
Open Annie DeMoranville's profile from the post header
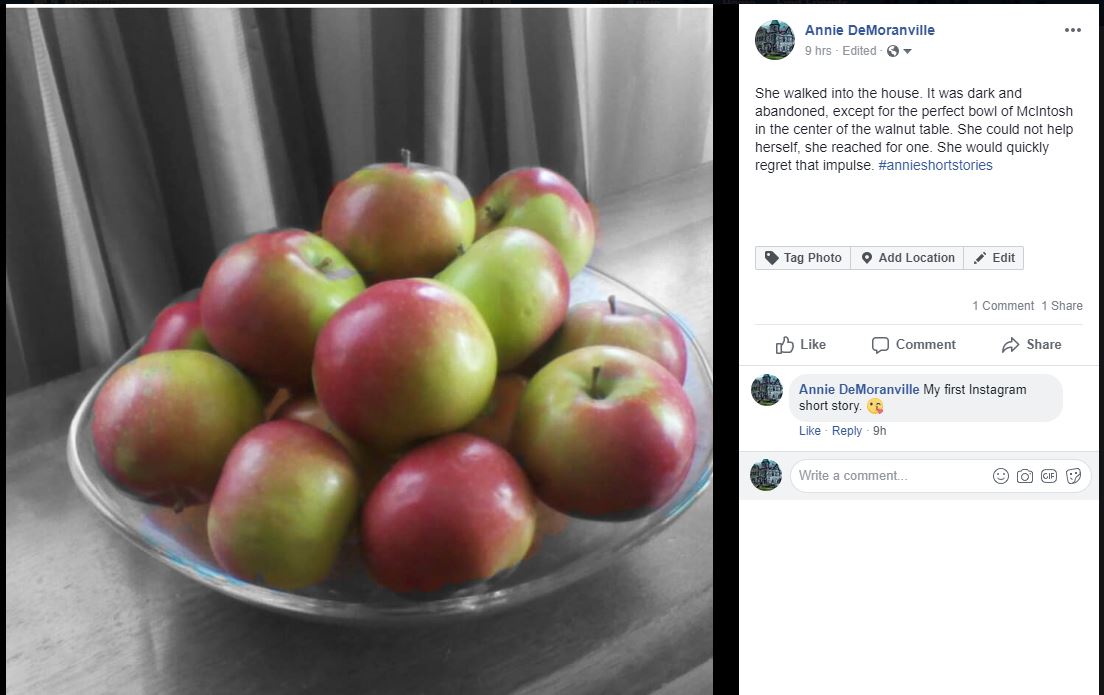tap(869, 30)
